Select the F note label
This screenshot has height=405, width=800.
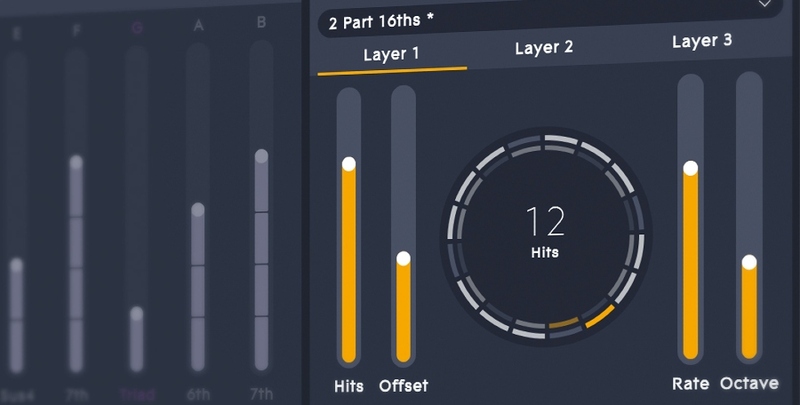(x=77, y=31)
